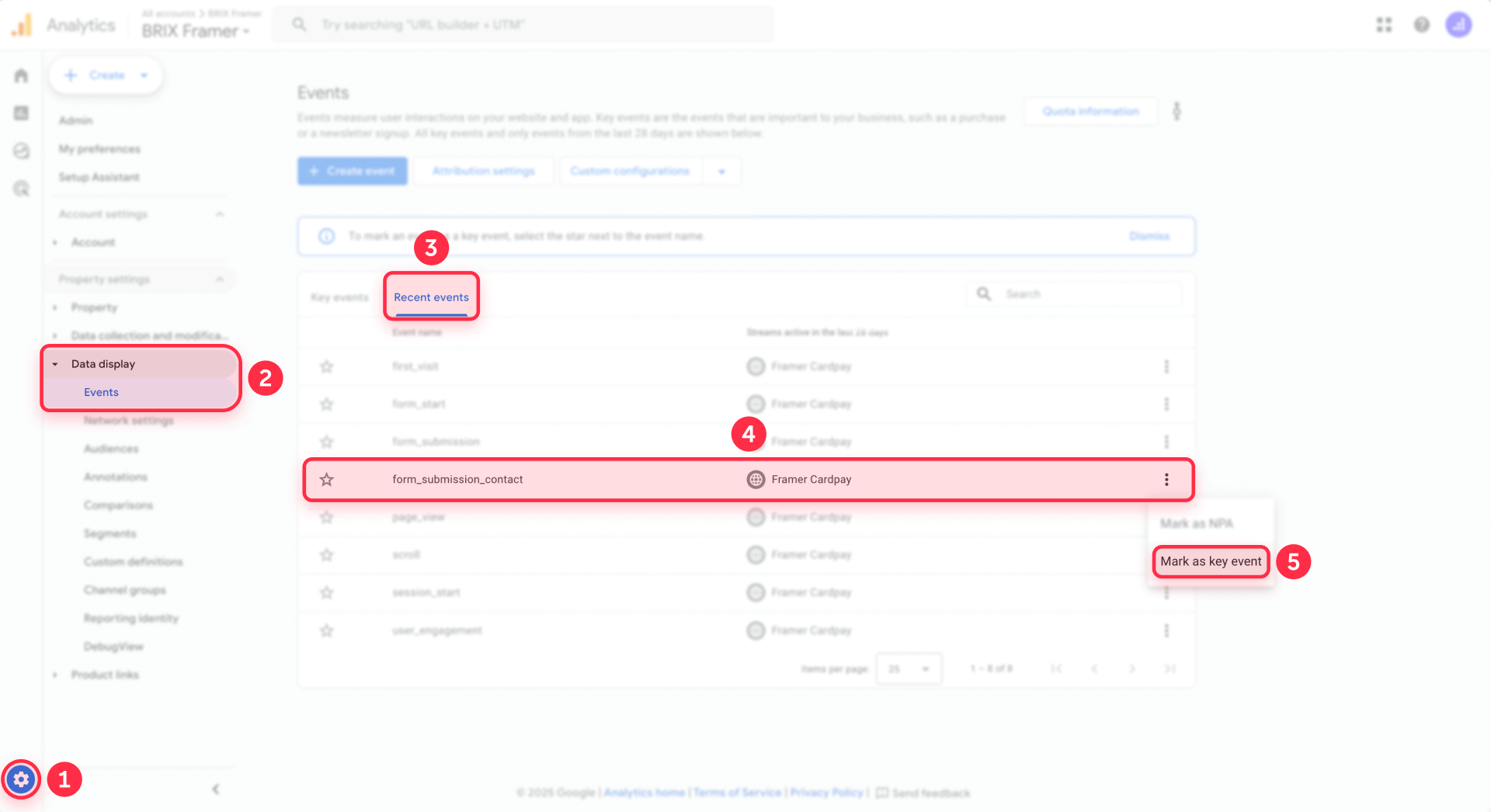
Task: Click the Framer Cardpay globe icon in form_submission_contact row
Action: pyautogui.click(x=756, y=479)
